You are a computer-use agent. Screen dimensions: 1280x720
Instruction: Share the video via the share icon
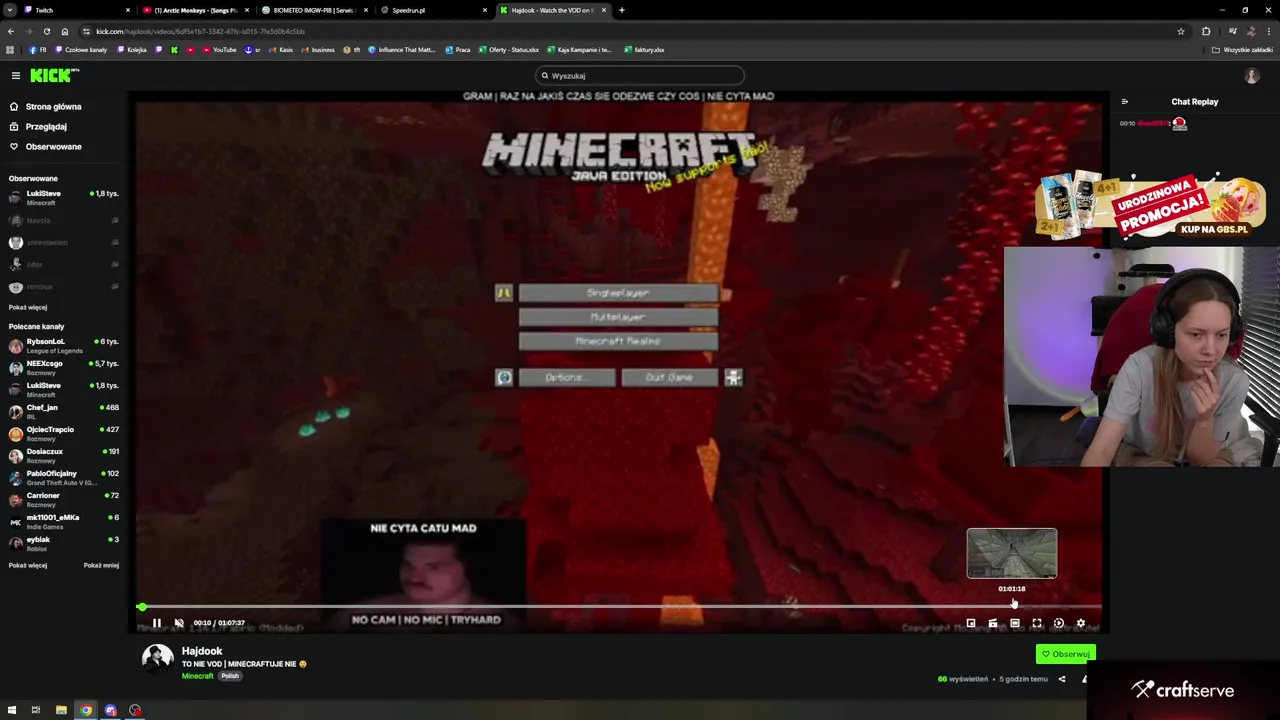coord(1062,679)
